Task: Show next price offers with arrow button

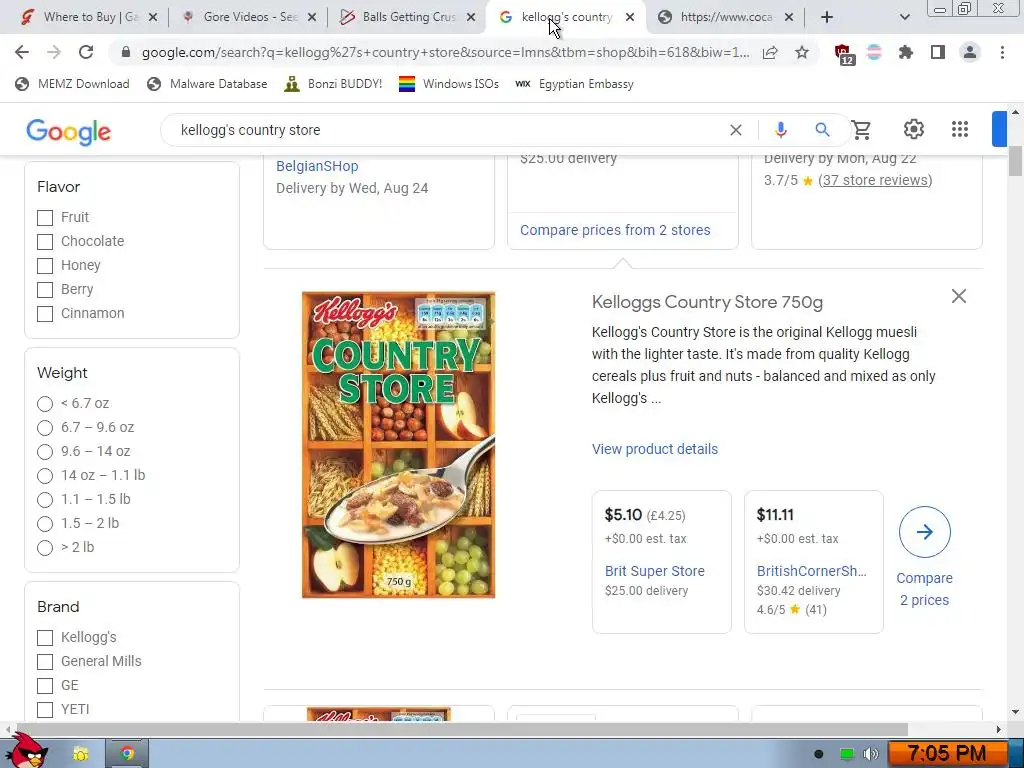Action: pyautogui.click(x=925, y=532)
